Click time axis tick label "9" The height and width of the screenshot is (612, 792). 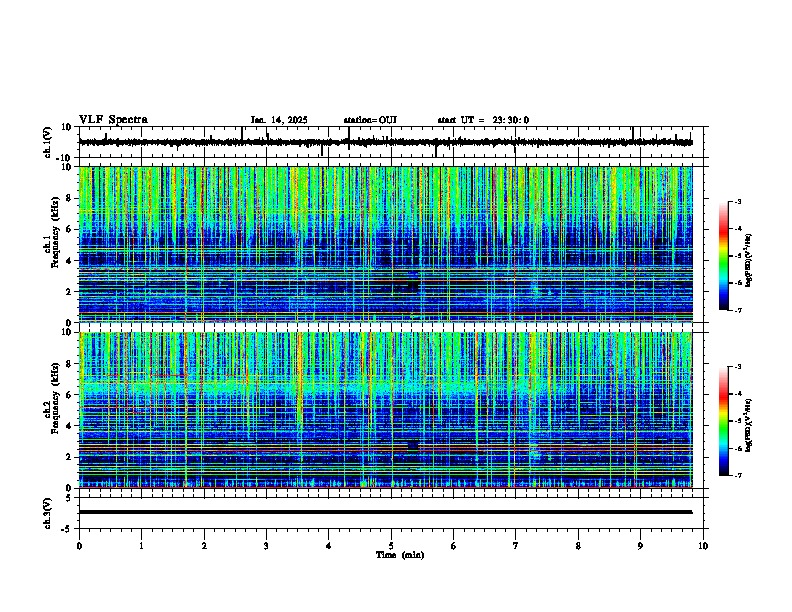[640, 546]
